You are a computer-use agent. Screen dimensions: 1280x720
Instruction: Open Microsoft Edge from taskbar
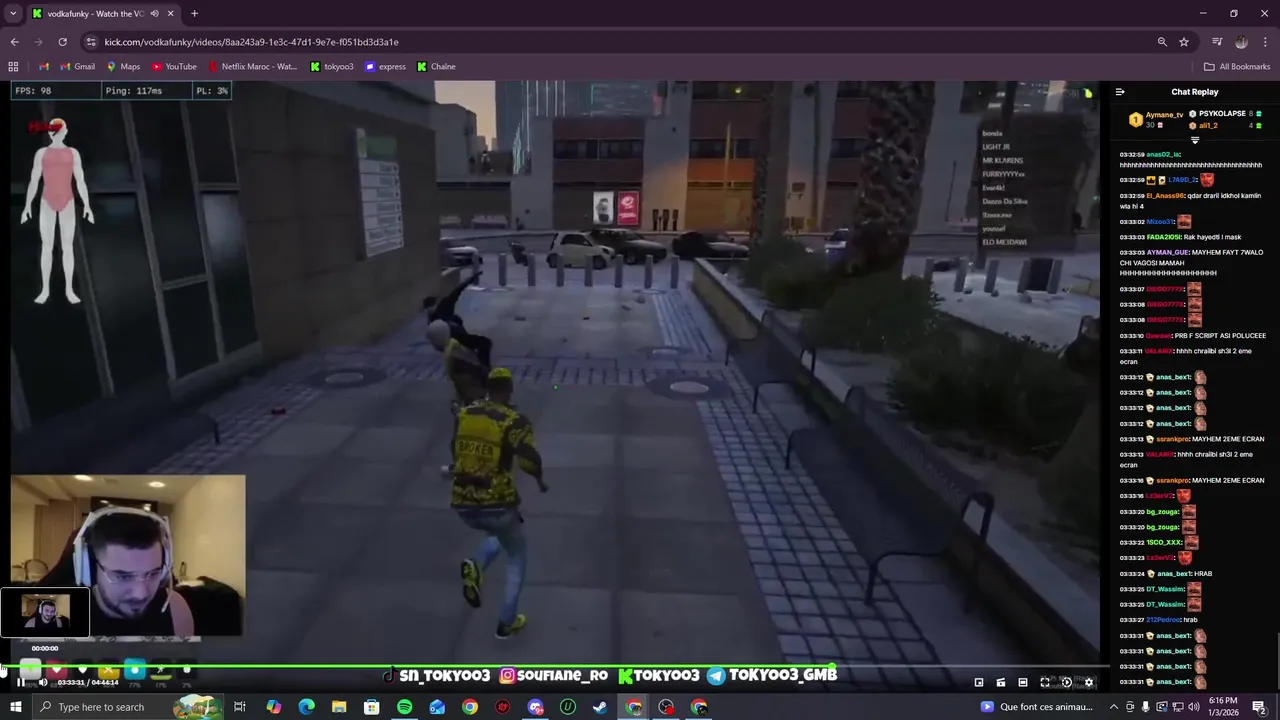click(306, 707)
